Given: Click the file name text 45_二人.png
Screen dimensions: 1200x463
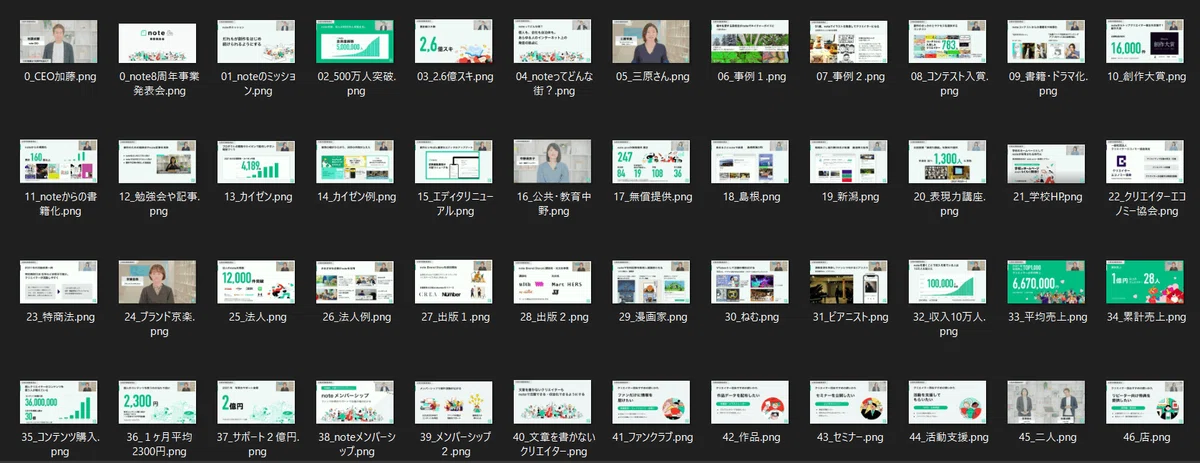Looking at the screenshot, I should (1047, 437).
